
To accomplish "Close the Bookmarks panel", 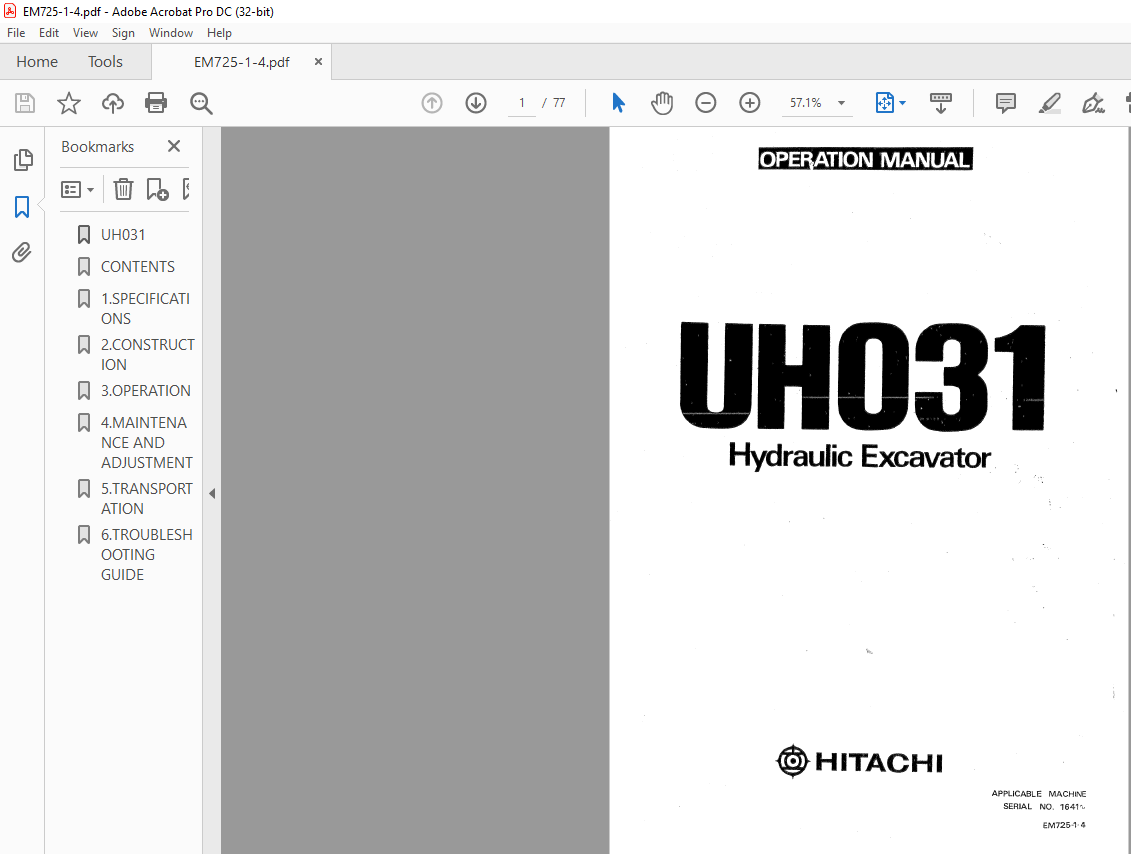I will pos(174,146).
